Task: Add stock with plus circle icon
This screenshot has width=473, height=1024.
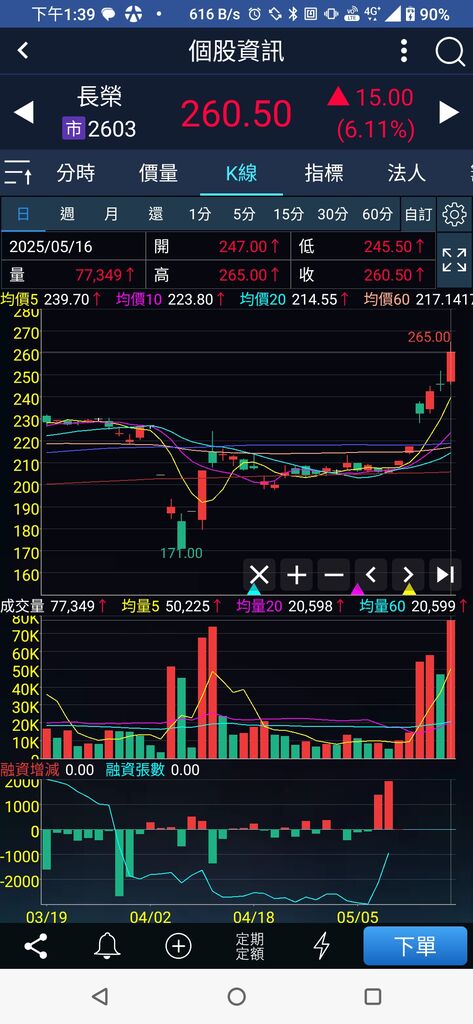Action: point(178,946)
